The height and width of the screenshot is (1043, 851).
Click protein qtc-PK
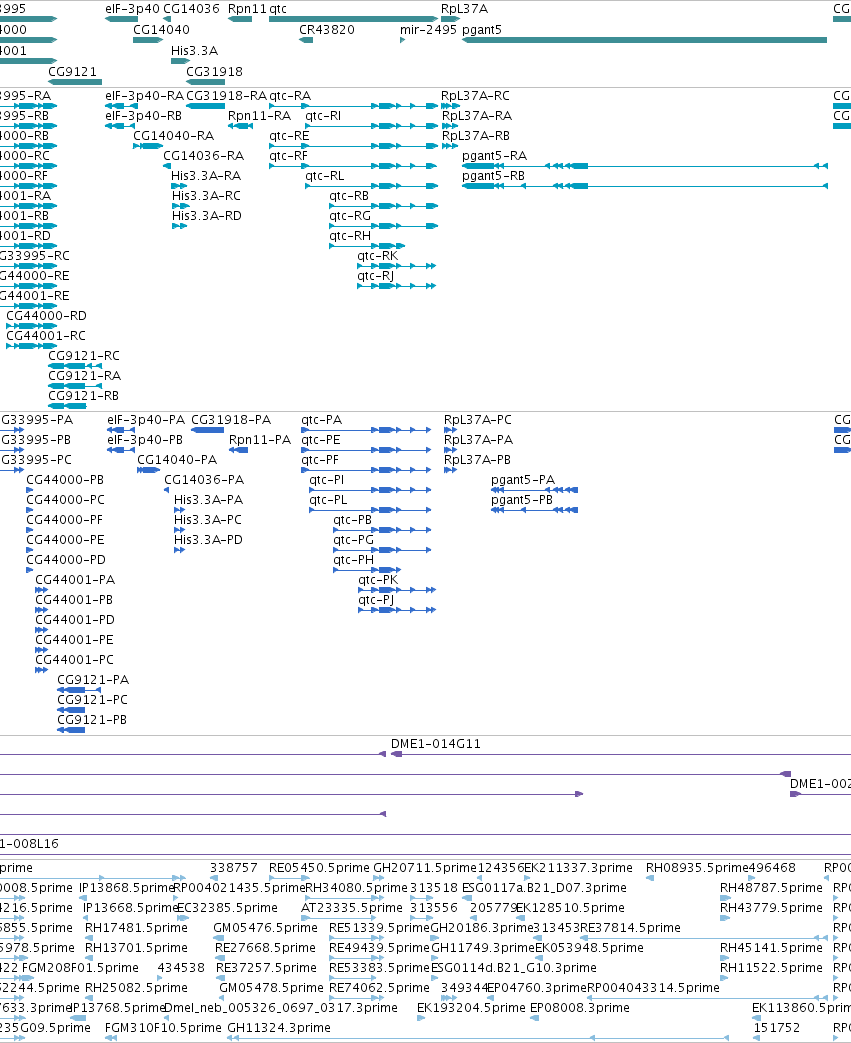378,579
